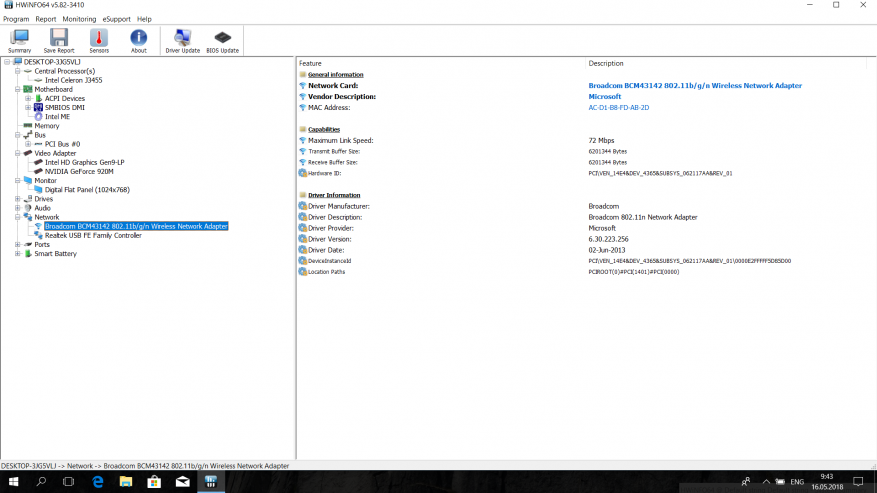The image size is (877, 493).
Task: Select Intel Celeron J3455 in tree
Action: point(73,81)
